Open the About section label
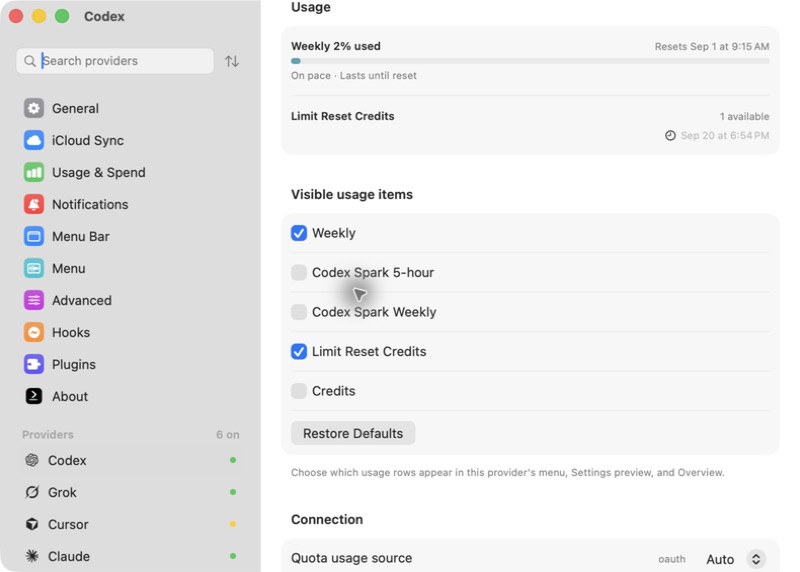The image size is (800, 572). 70,396
